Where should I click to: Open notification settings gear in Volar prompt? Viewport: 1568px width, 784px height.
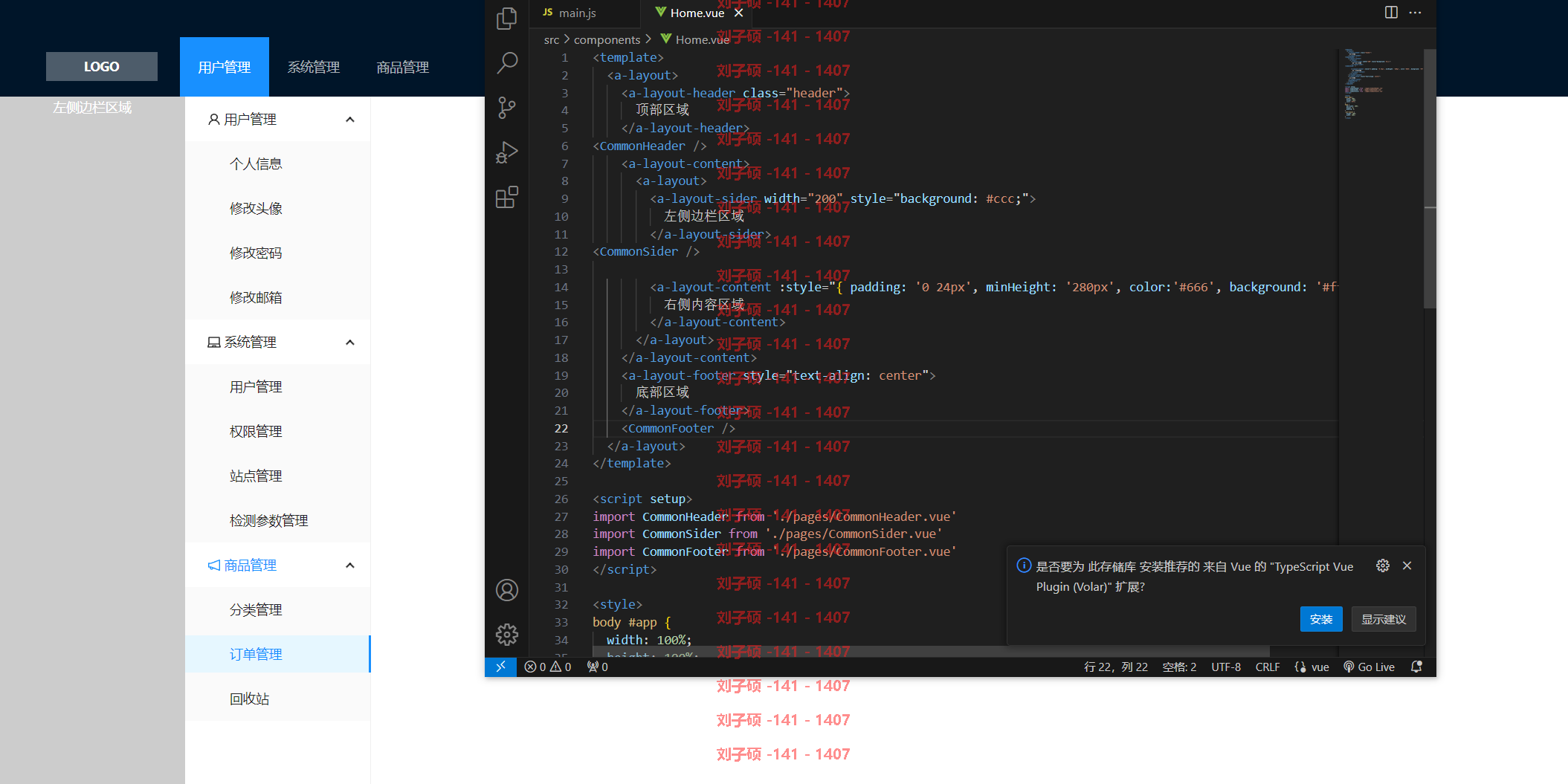[1383, 566]
